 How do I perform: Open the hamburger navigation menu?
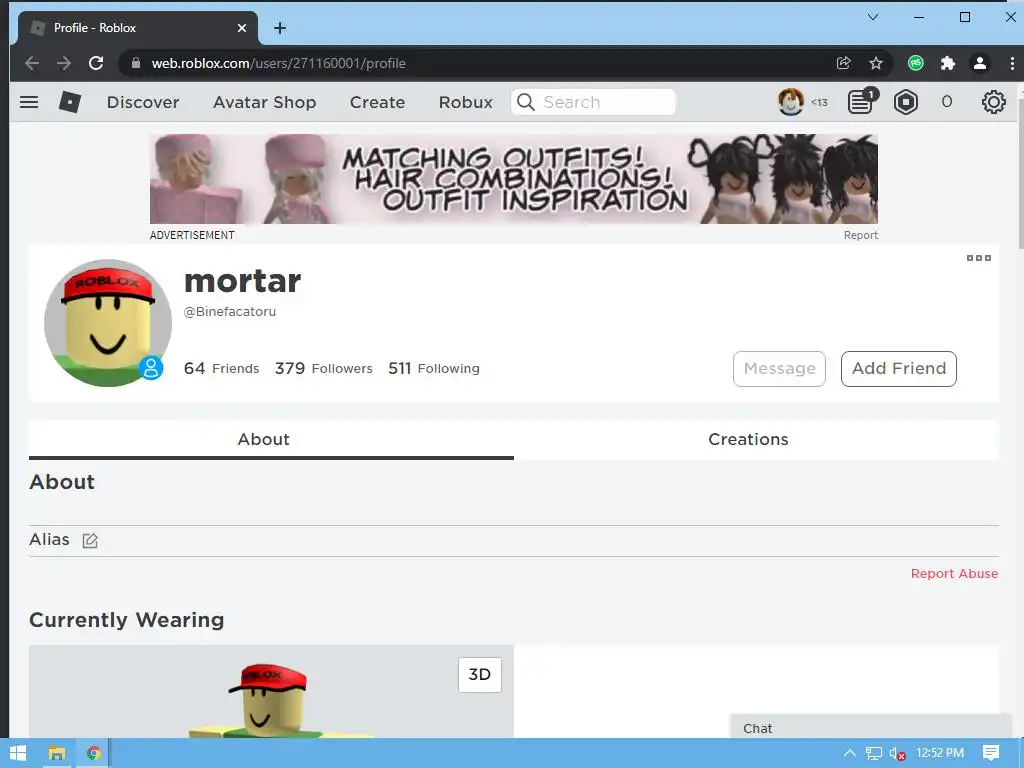click(29, 102)
